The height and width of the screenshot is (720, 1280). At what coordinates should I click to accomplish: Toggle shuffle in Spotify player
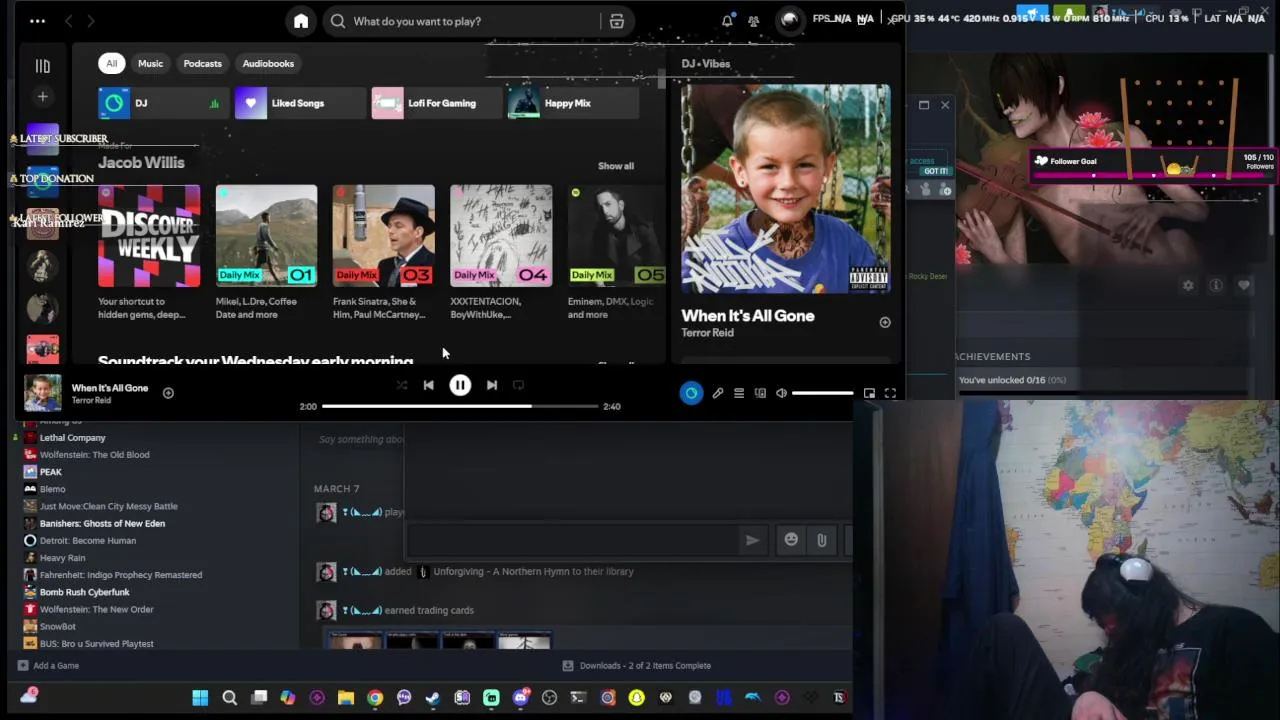click(401, 385)
